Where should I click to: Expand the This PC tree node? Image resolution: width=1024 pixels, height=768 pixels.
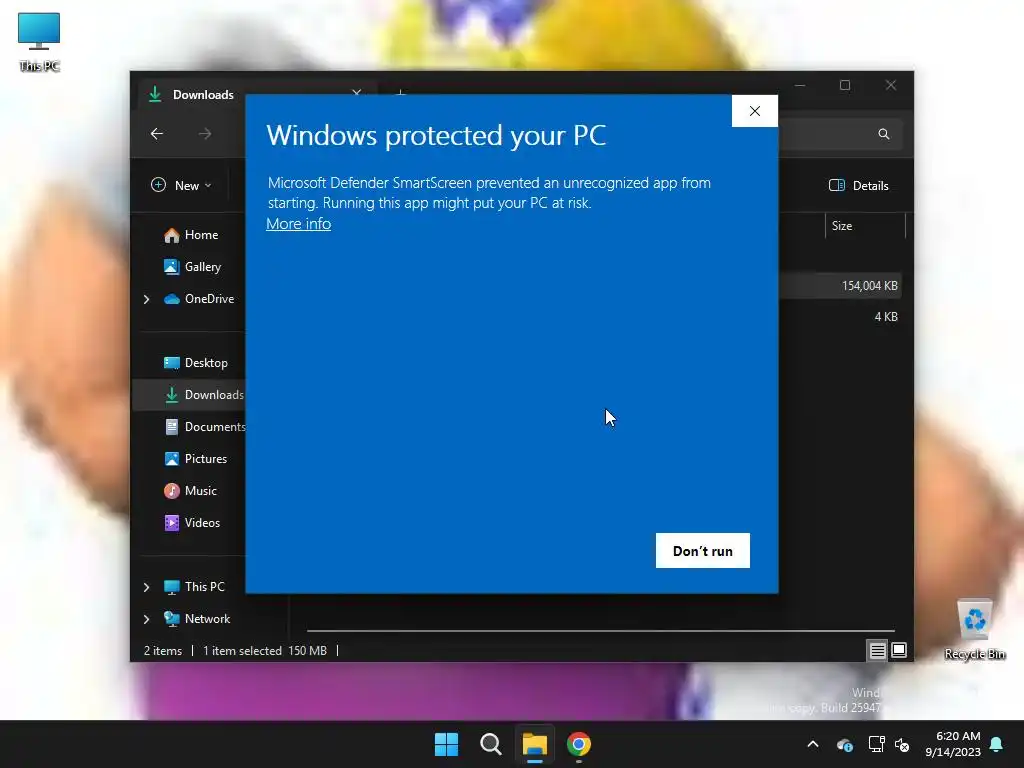(x=146, y=587)
